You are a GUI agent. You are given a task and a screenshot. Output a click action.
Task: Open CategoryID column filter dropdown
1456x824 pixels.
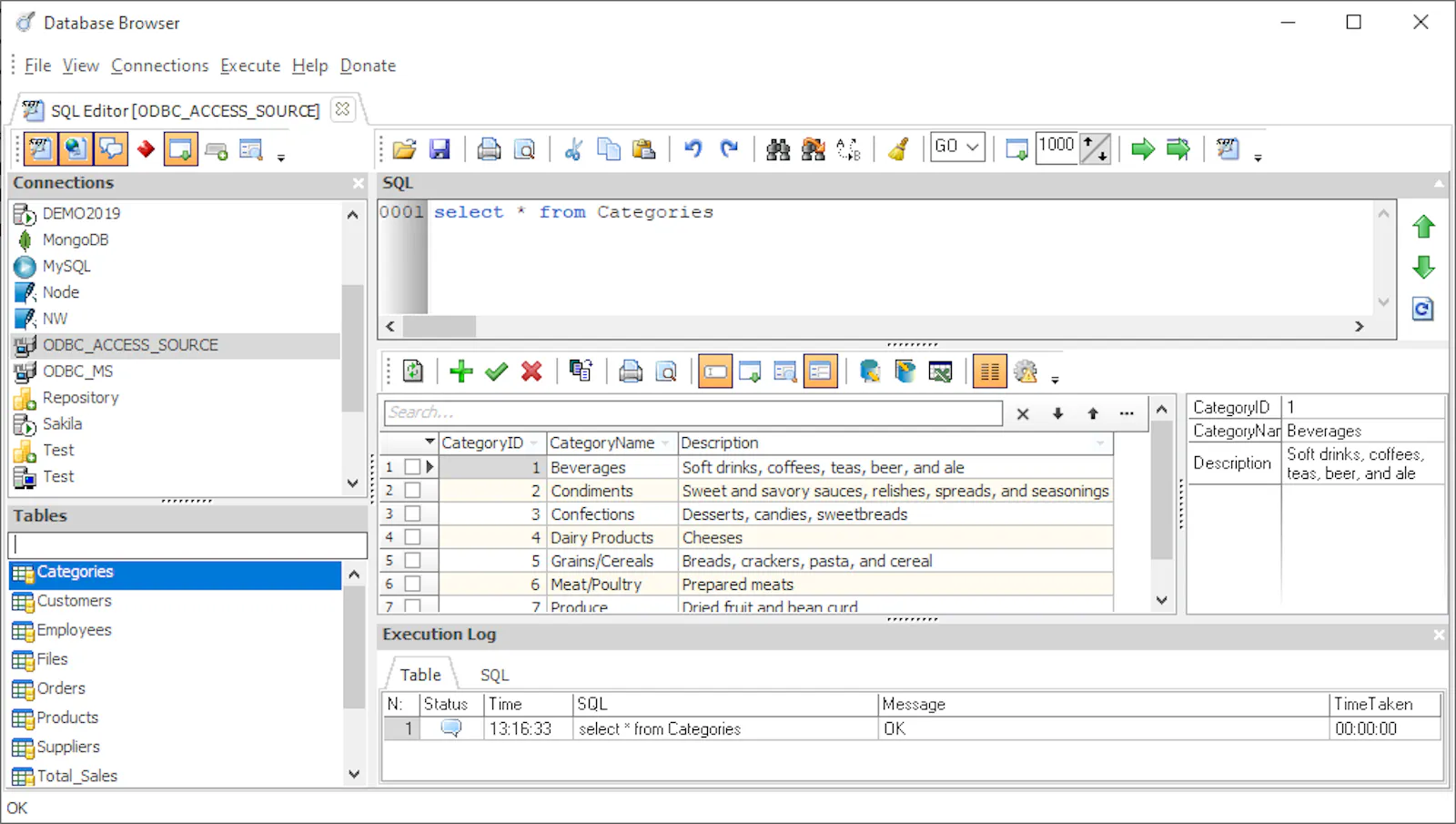pos(533,443)
